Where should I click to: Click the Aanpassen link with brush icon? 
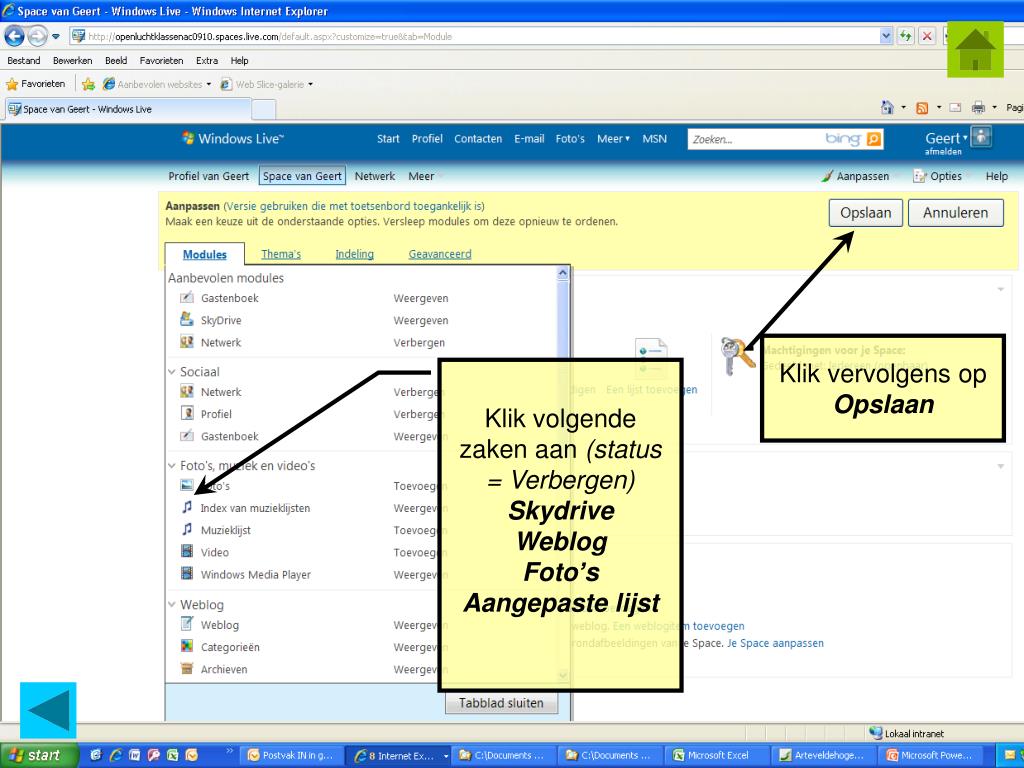856,176
